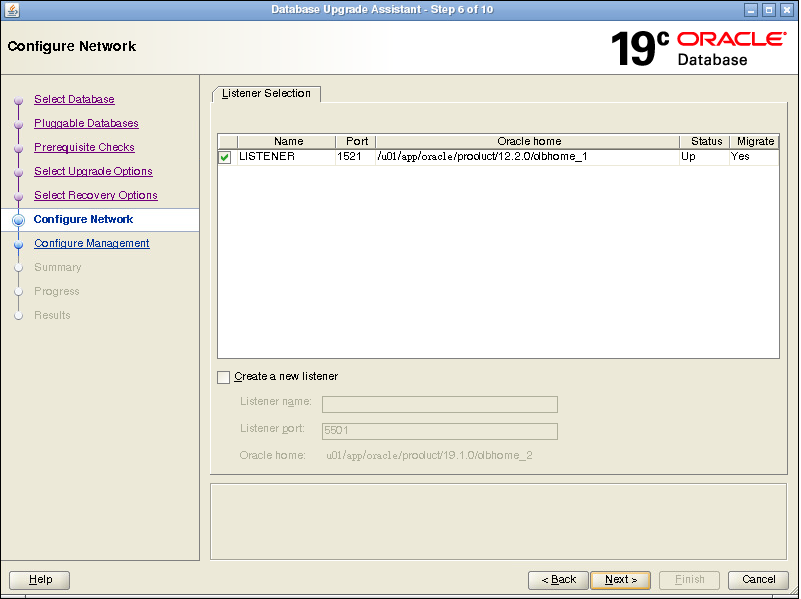
Task: Click the Listener port field showing 5501
Action: click(440, 430)
